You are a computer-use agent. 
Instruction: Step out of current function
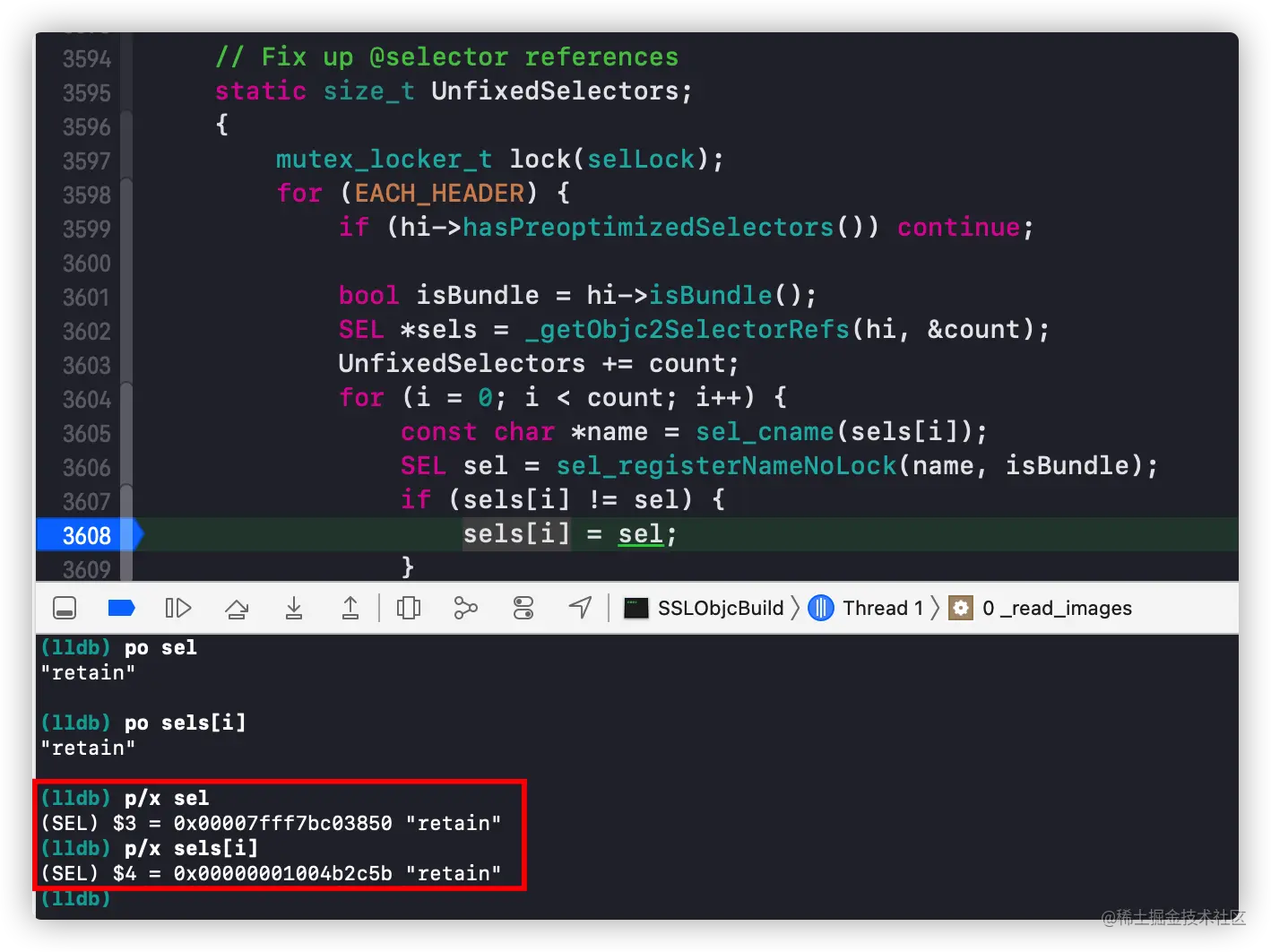click(x=350, y=609)
